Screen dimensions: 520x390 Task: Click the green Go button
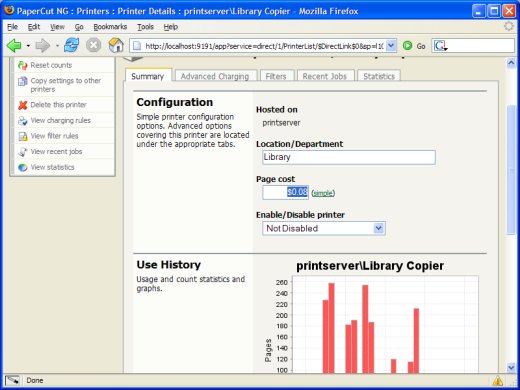pyautogui.click(x=414, y=46)
